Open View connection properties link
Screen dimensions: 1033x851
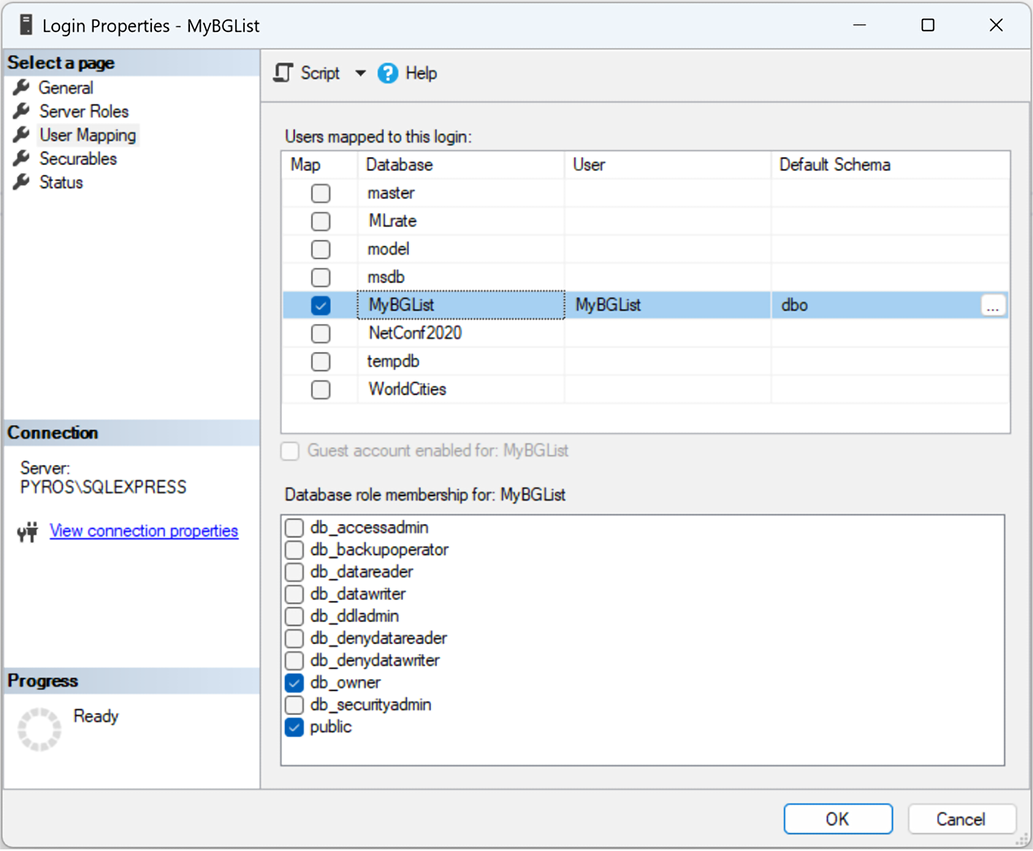[x=144, y=531]
